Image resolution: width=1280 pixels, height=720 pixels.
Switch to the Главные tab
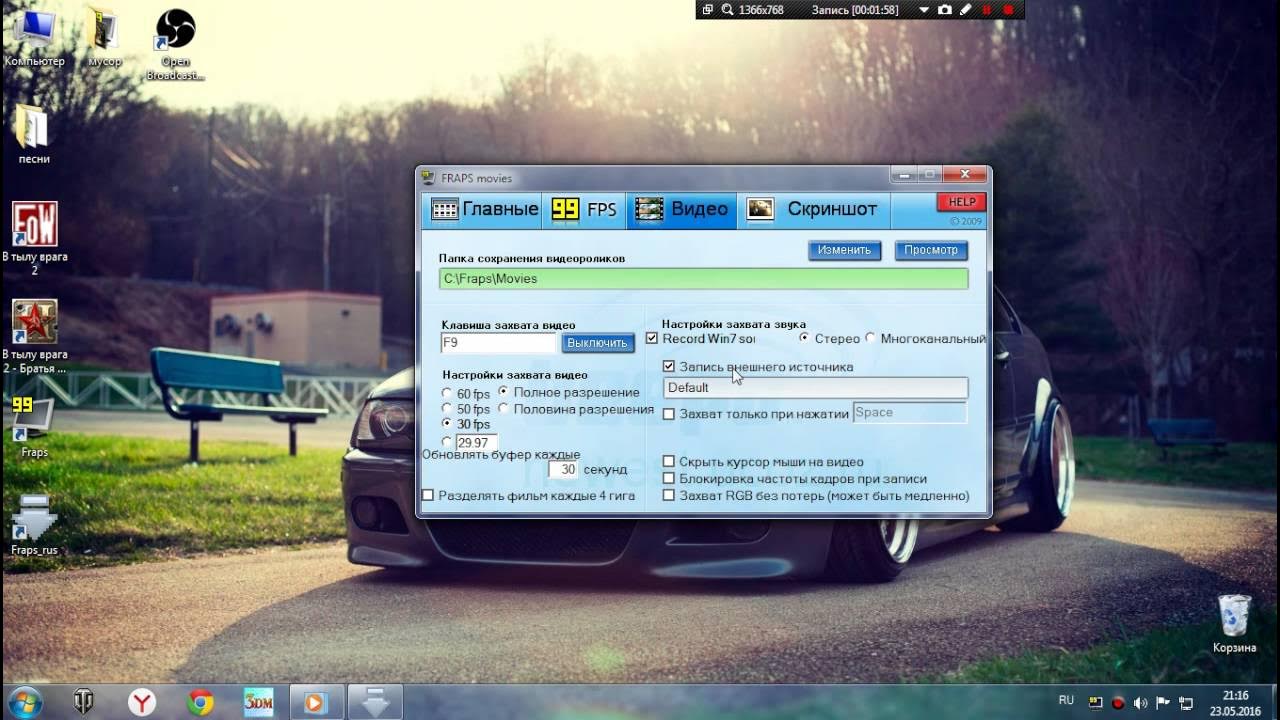[484, 209]
